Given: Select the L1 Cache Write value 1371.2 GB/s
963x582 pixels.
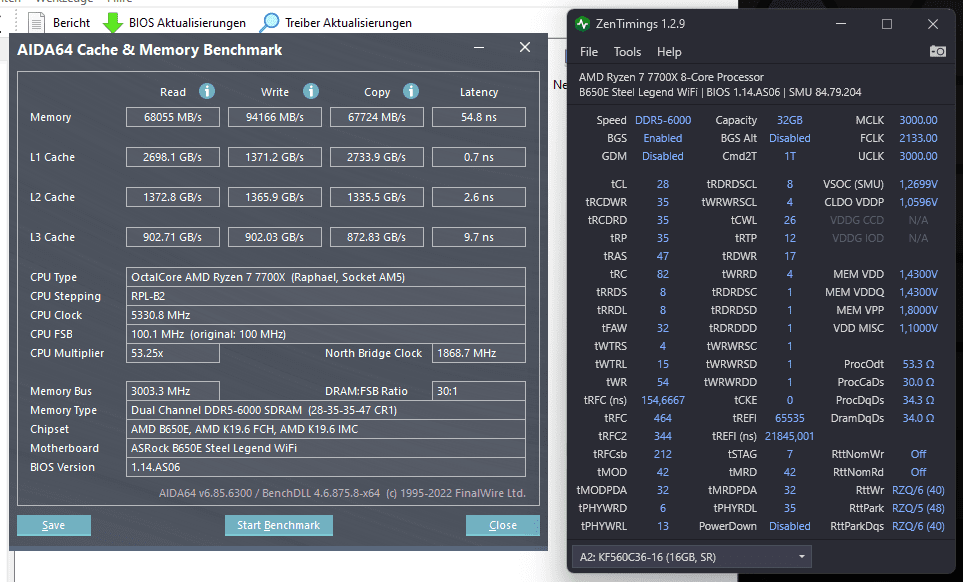Looking at the screenshot, I should coord(275,157).
